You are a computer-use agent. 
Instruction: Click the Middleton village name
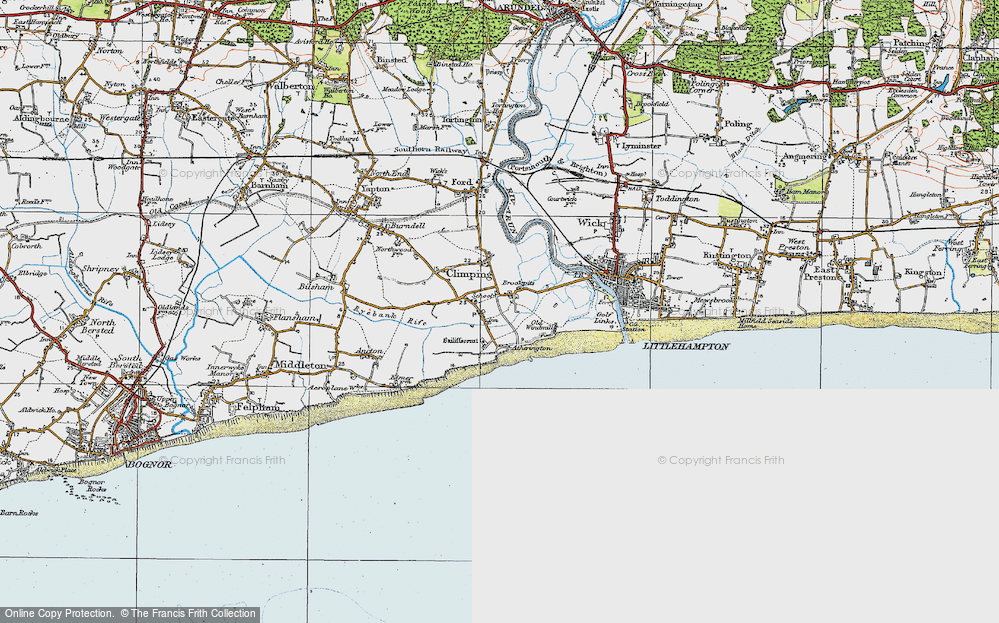(299, 366)
